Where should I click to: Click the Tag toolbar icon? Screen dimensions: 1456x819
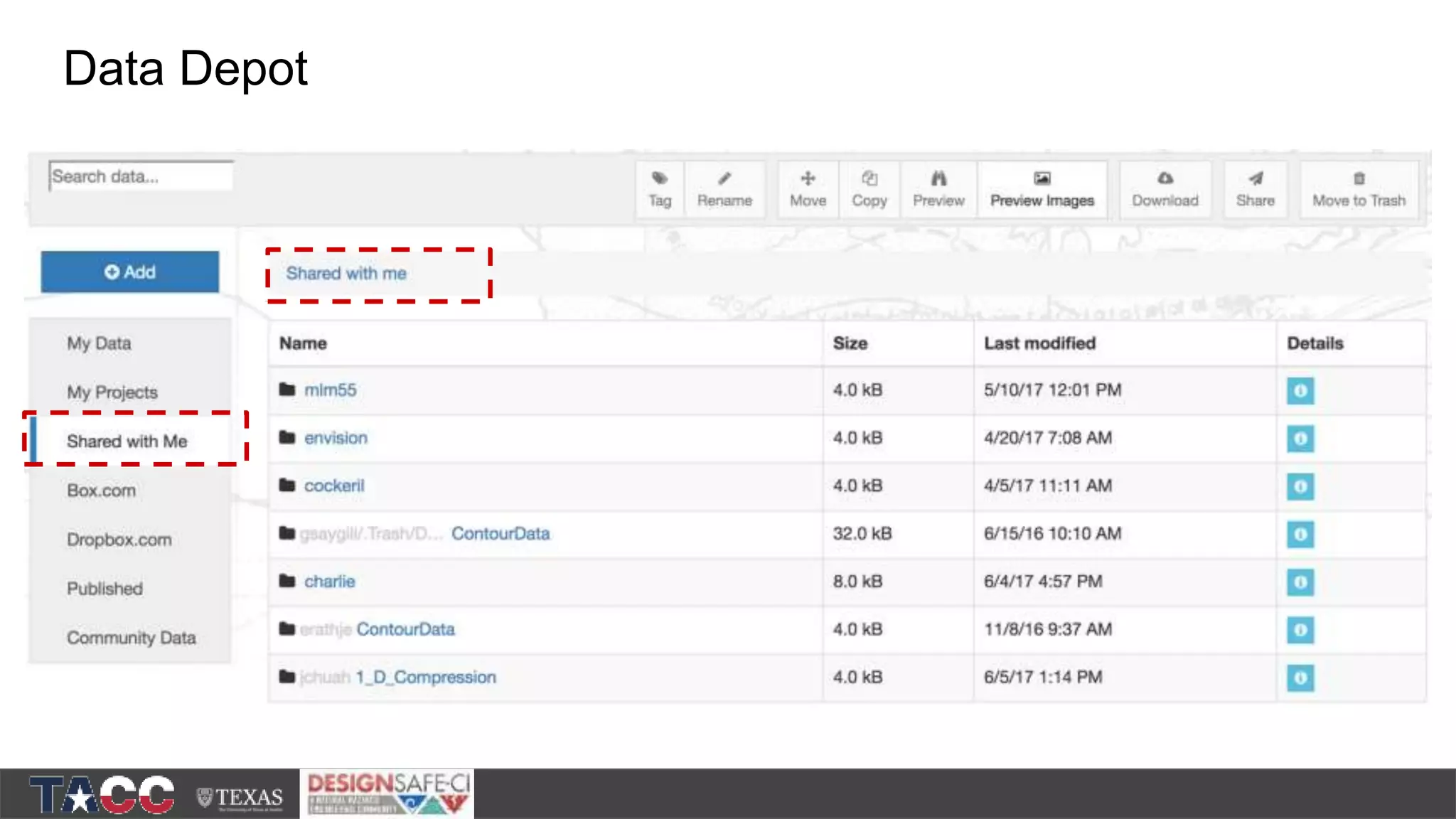[x=659, y=179]
